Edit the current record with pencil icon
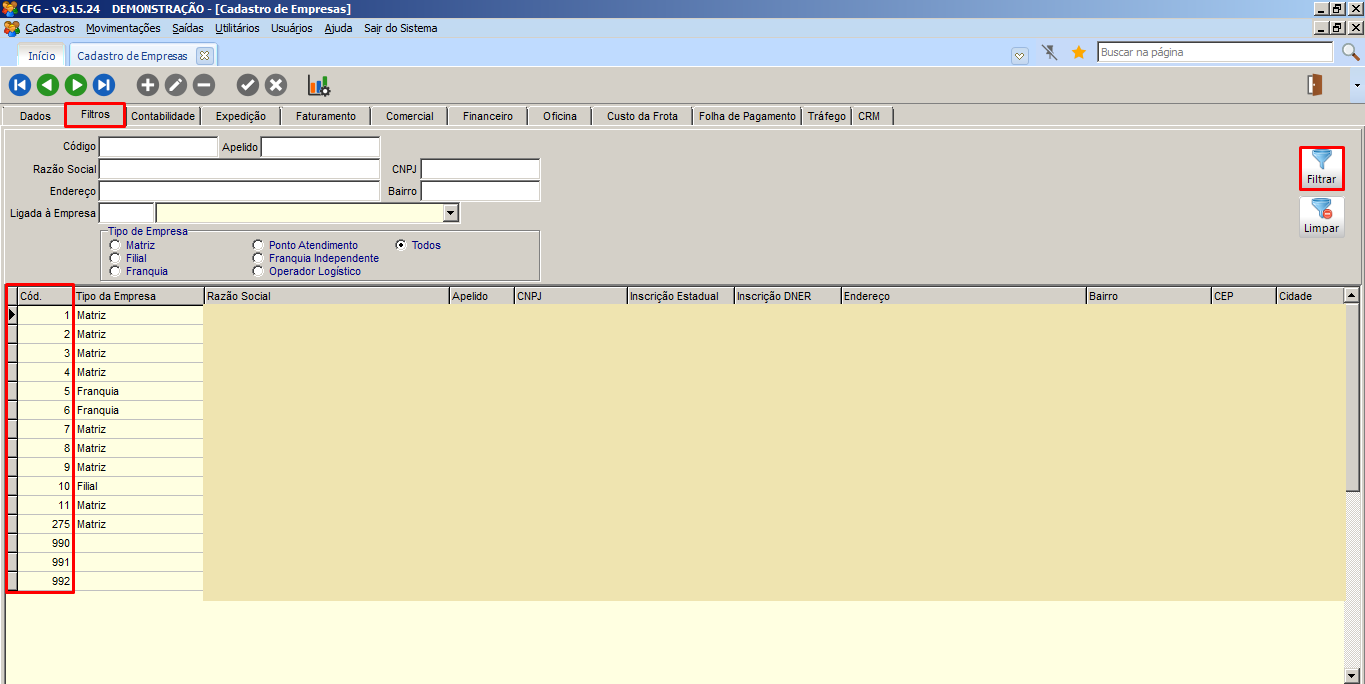 [175, 85]
